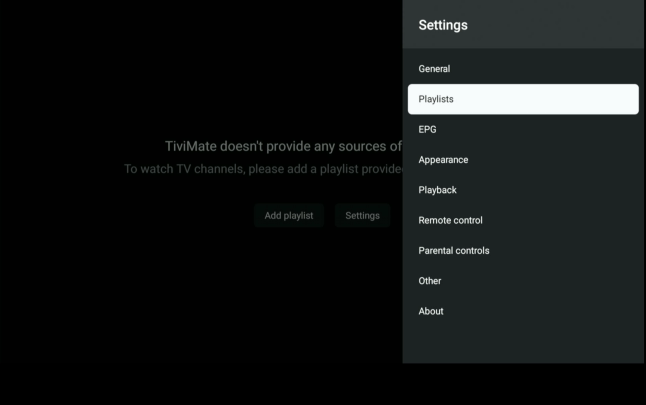This screenshot has height=405, width=646.
Task: Click the Settings panel title text
Action: click(x=443, y=25)
